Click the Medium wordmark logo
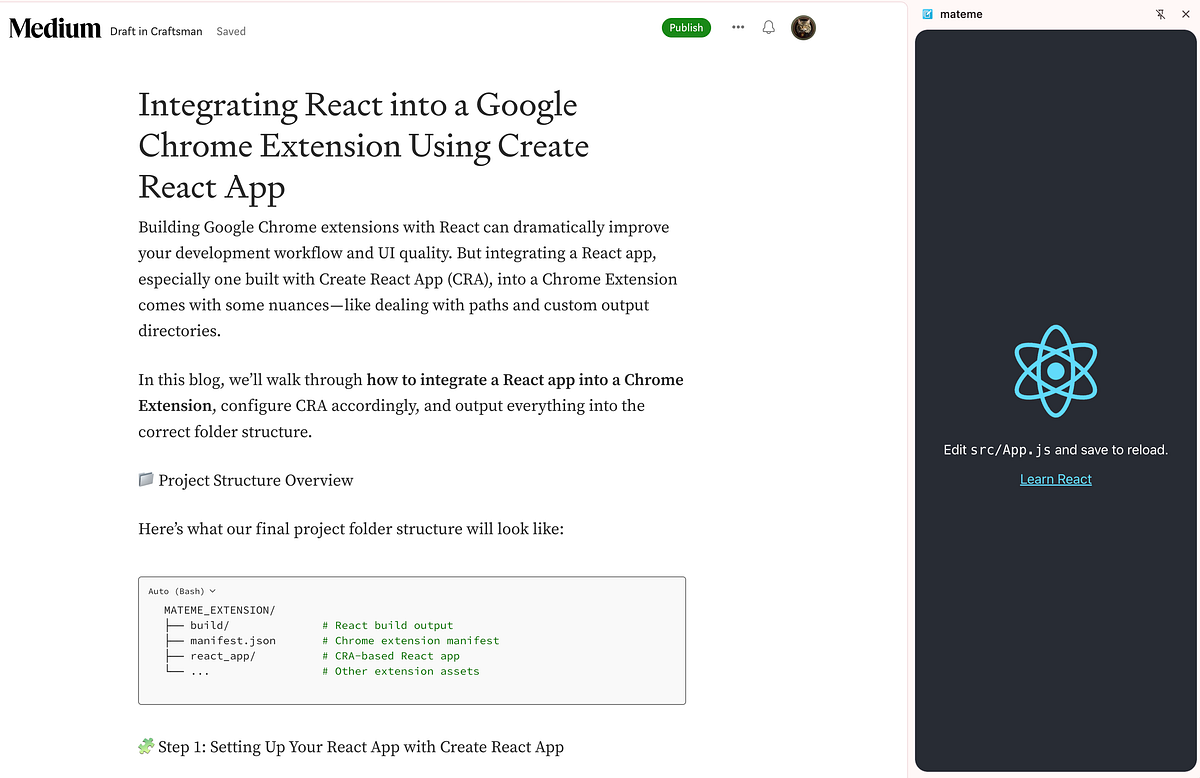The image size is (1200, 778). [x=54, y=28]
